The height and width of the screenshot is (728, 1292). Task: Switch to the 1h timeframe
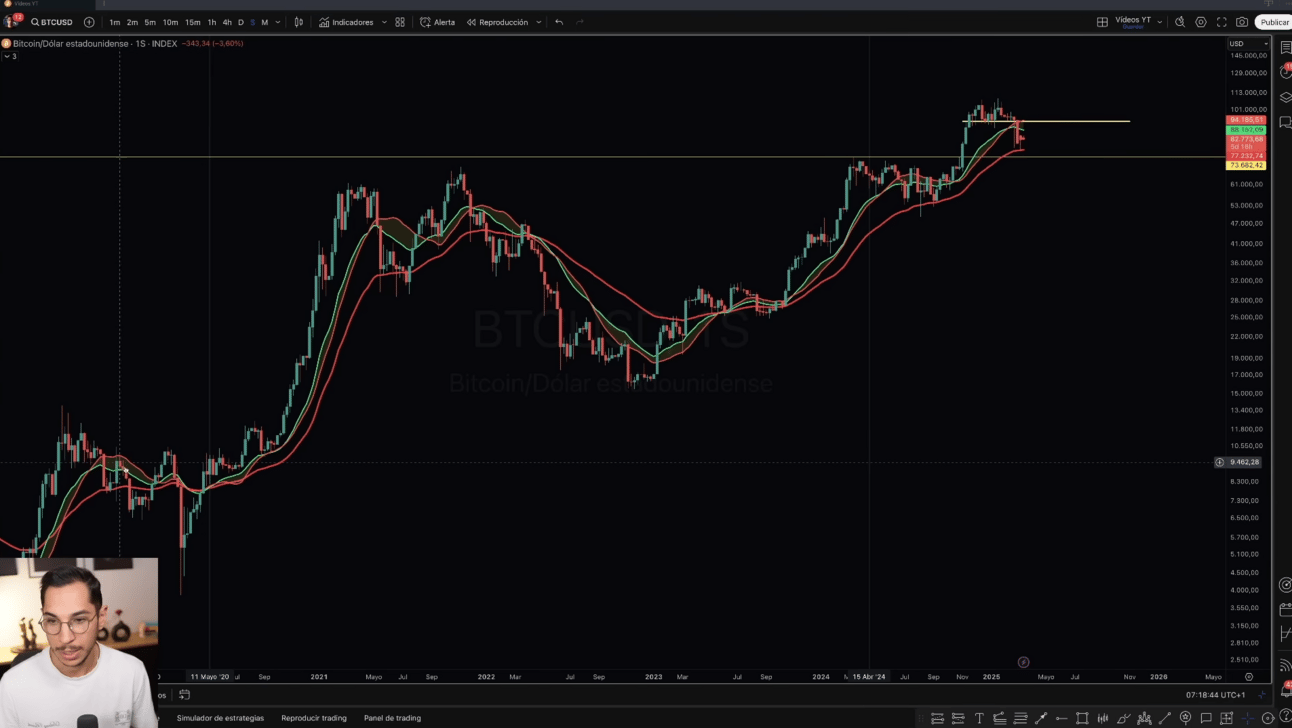click(x=212, y=22)
